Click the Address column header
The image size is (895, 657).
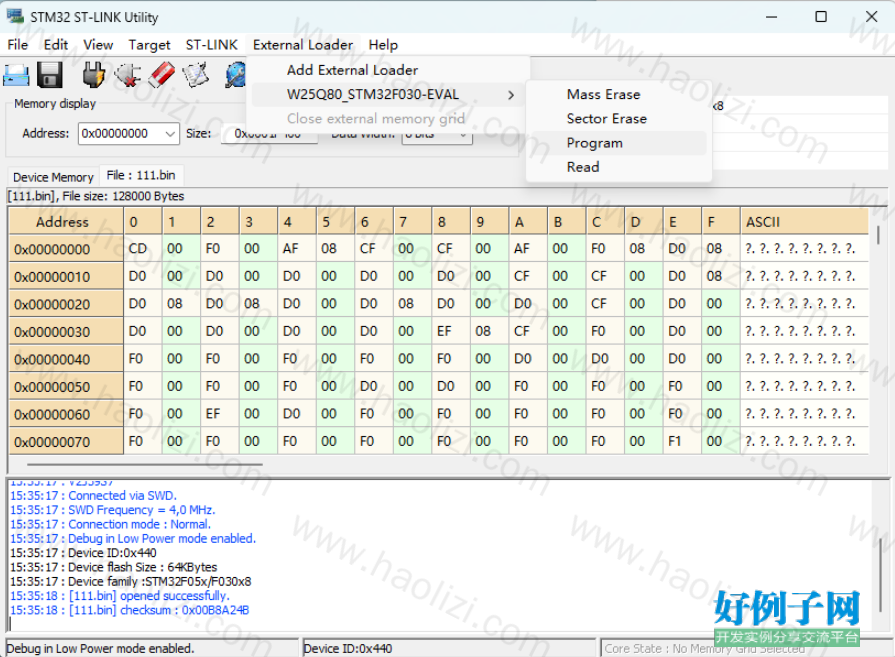66,221
